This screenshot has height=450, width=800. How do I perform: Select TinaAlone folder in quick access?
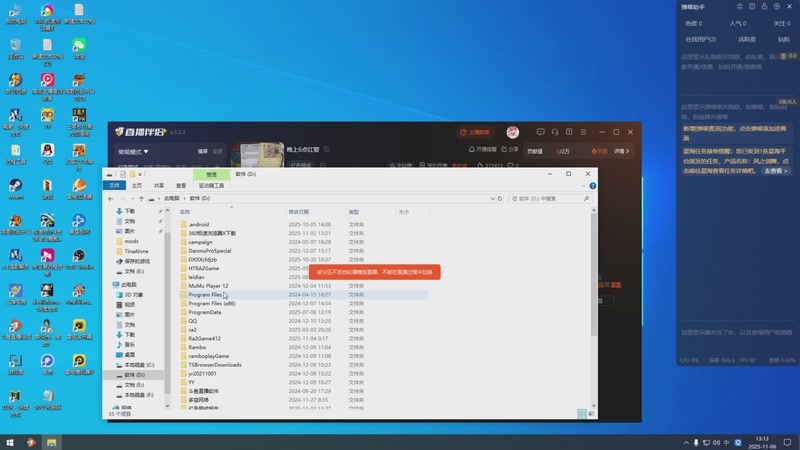(133, 252)
